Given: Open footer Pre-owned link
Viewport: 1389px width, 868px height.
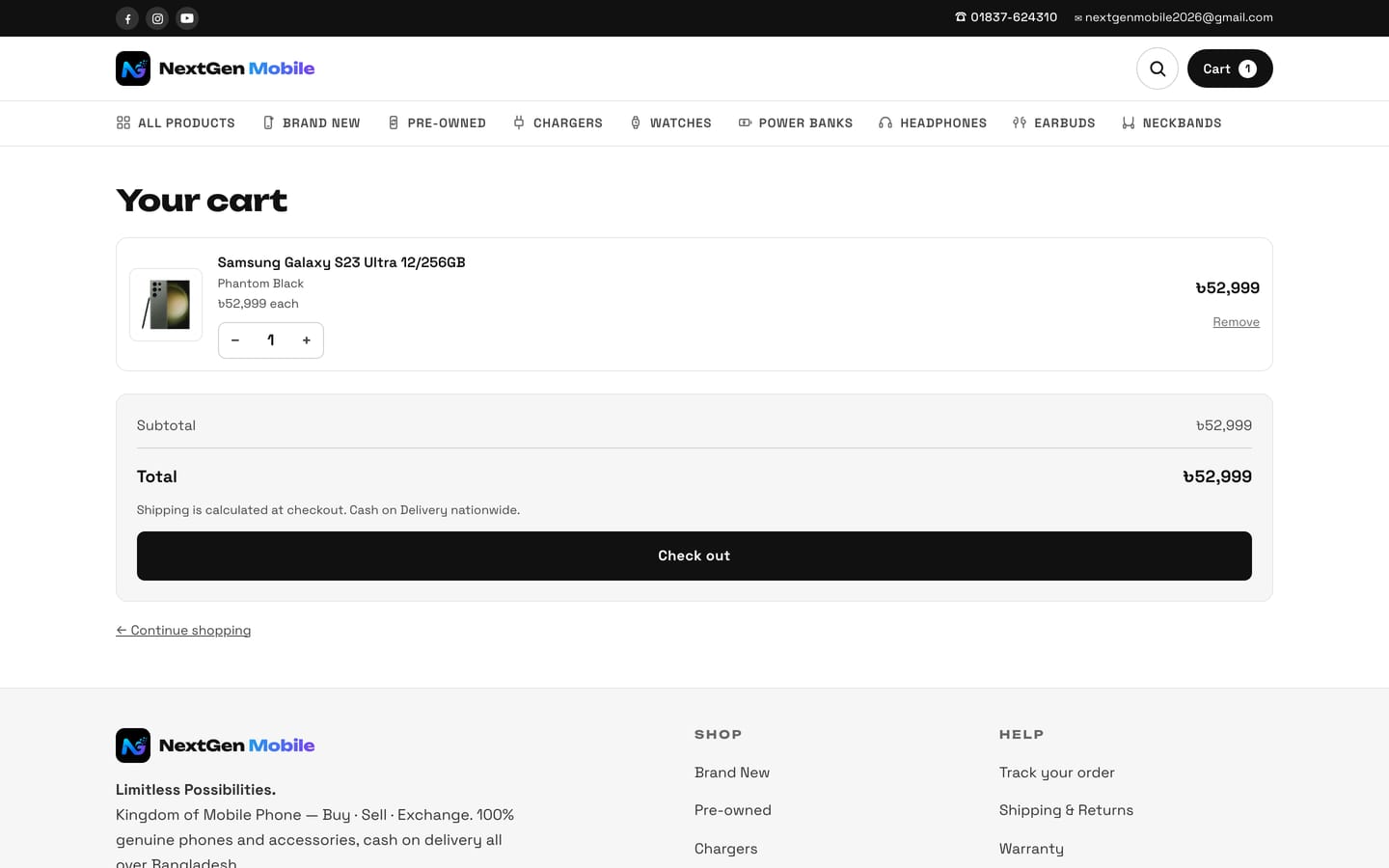Looking at the screenshot, I should [x=733, y=810].
